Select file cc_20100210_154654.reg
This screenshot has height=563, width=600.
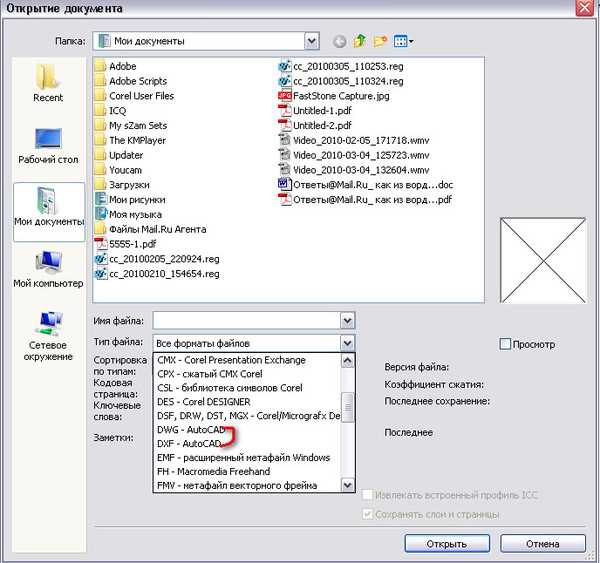coord(157,274)
